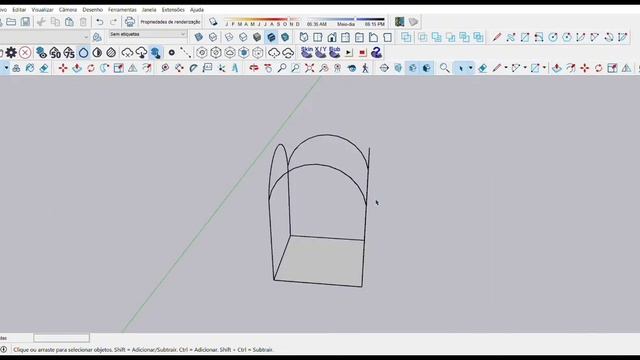Undo the last action
The height and width of the screenshot is (360, 640).
tap(100, 22)
